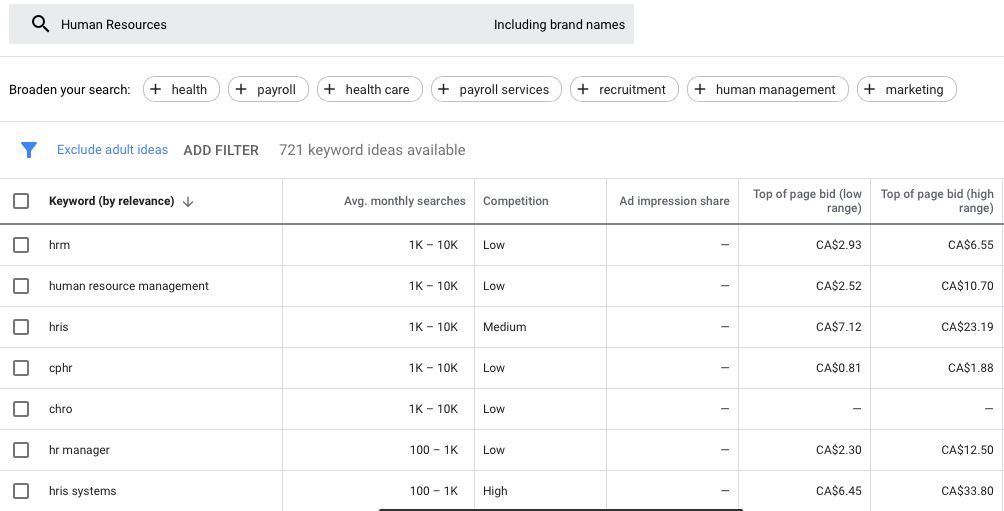Viewport: 1004px width, 511px height.
Task: Click the CA$2.52 low bid cell
Action: pos(839,286)
